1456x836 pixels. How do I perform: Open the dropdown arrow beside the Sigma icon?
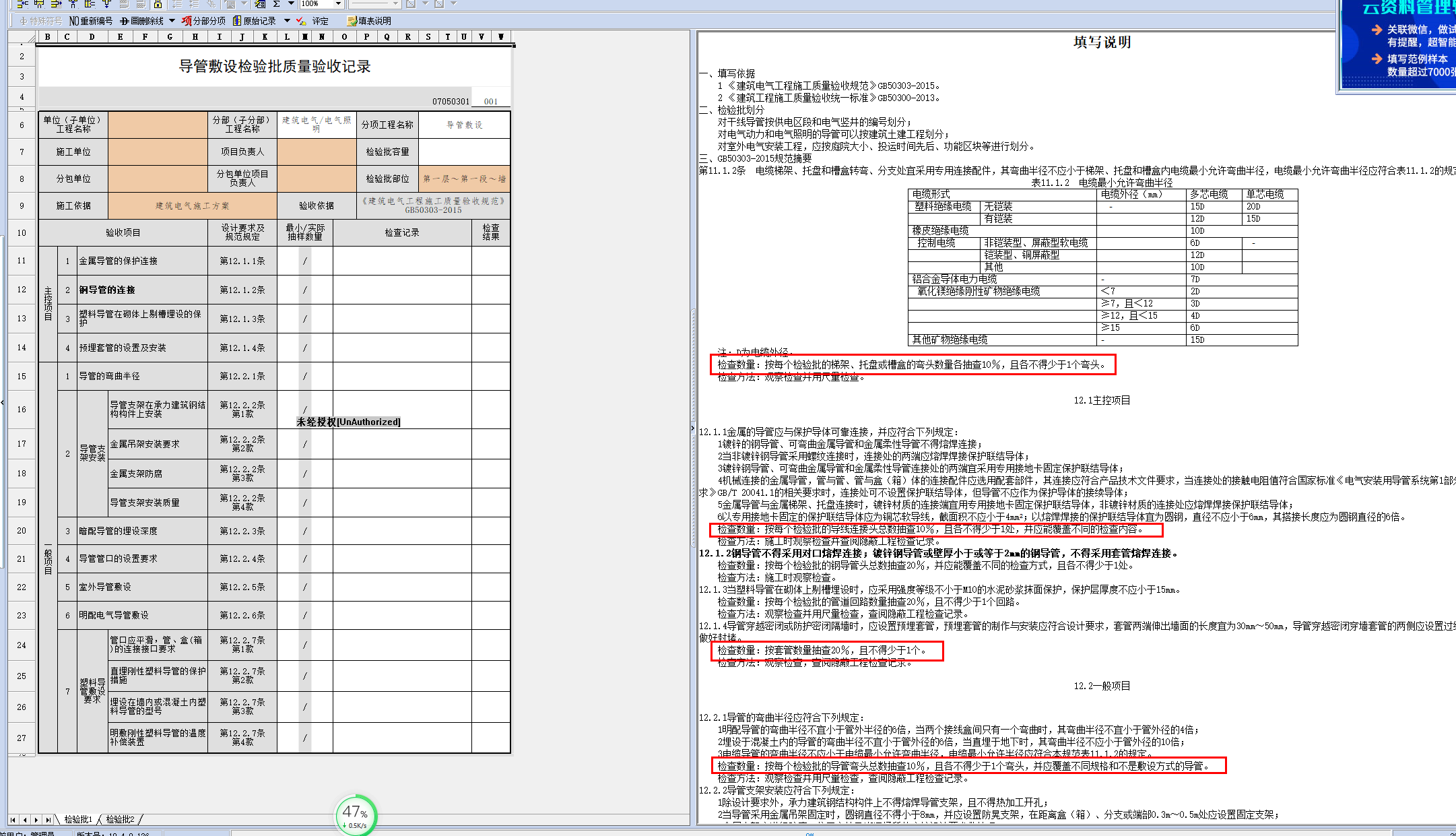click(291, 4)
